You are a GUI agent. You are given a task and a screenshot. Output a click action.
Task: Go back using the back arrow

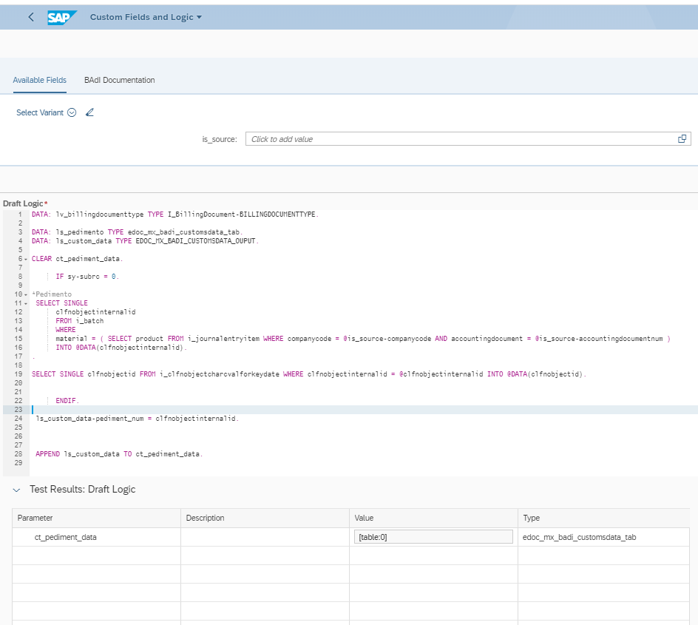31,17
